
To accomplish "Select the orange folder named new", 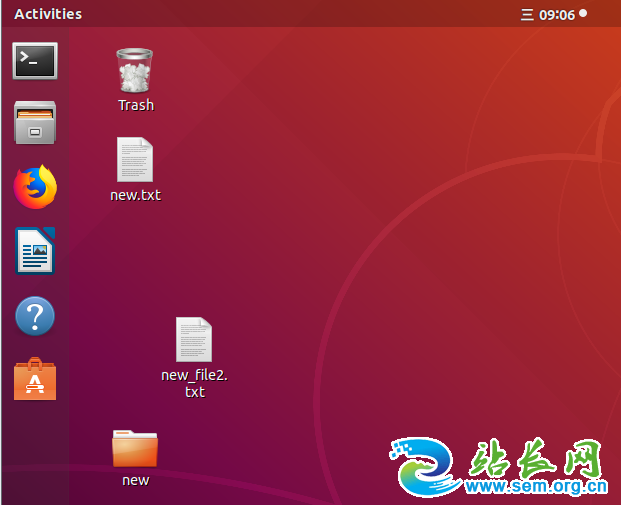I will (x=135, y=448).
